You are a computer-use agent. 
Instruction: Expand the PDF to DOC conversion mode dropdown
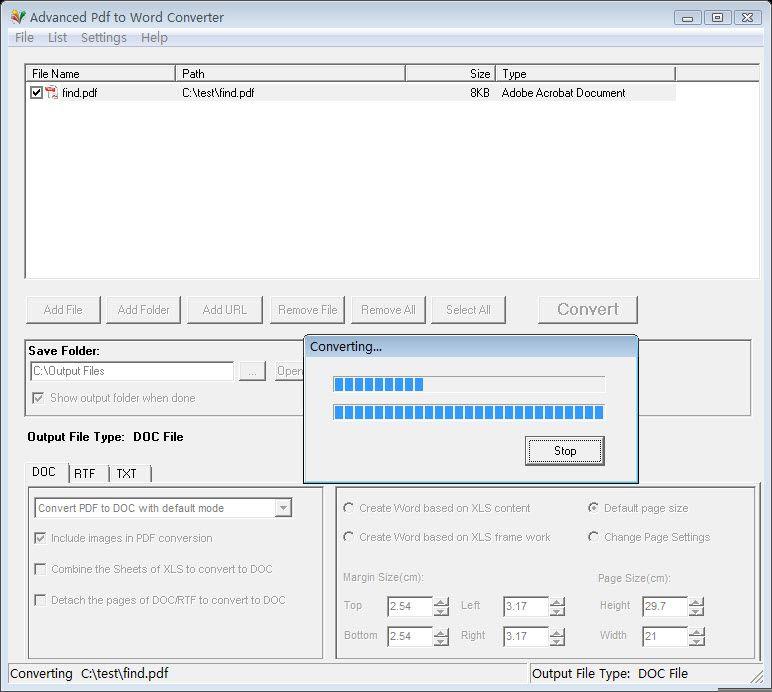(x=283, y=508)
